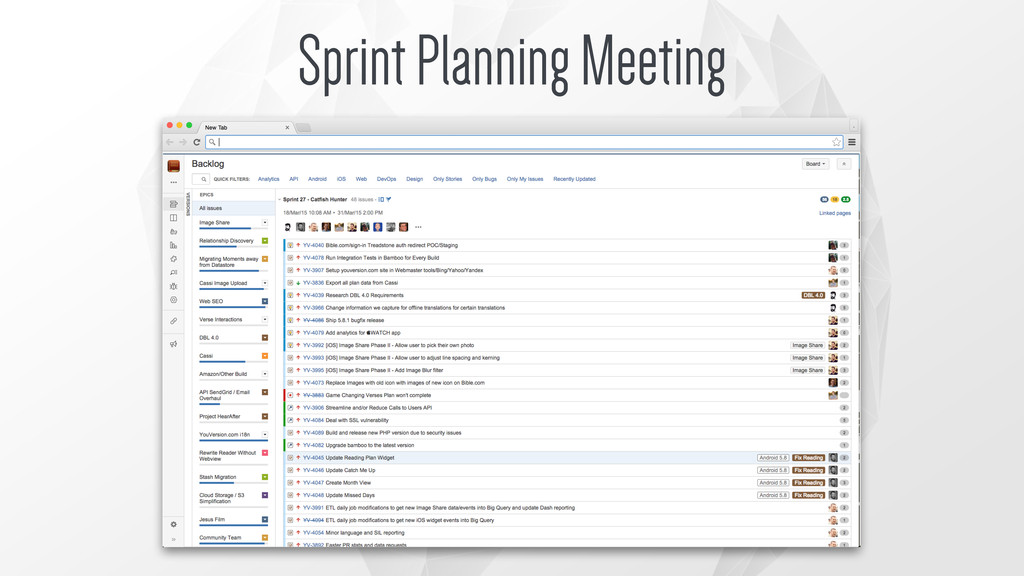This screenshot has width=1024, height=576.
Task: Open the Backlog icon in sidebar
Action: coord(174,204)
